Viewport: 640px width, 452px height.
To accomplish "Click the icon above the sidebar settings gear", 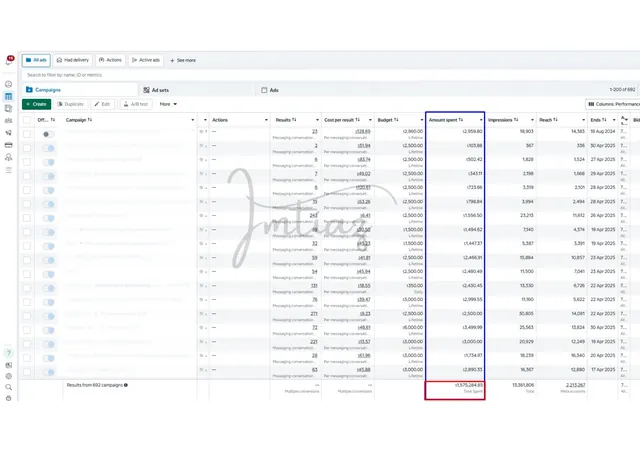I will [x=9, y=365].
